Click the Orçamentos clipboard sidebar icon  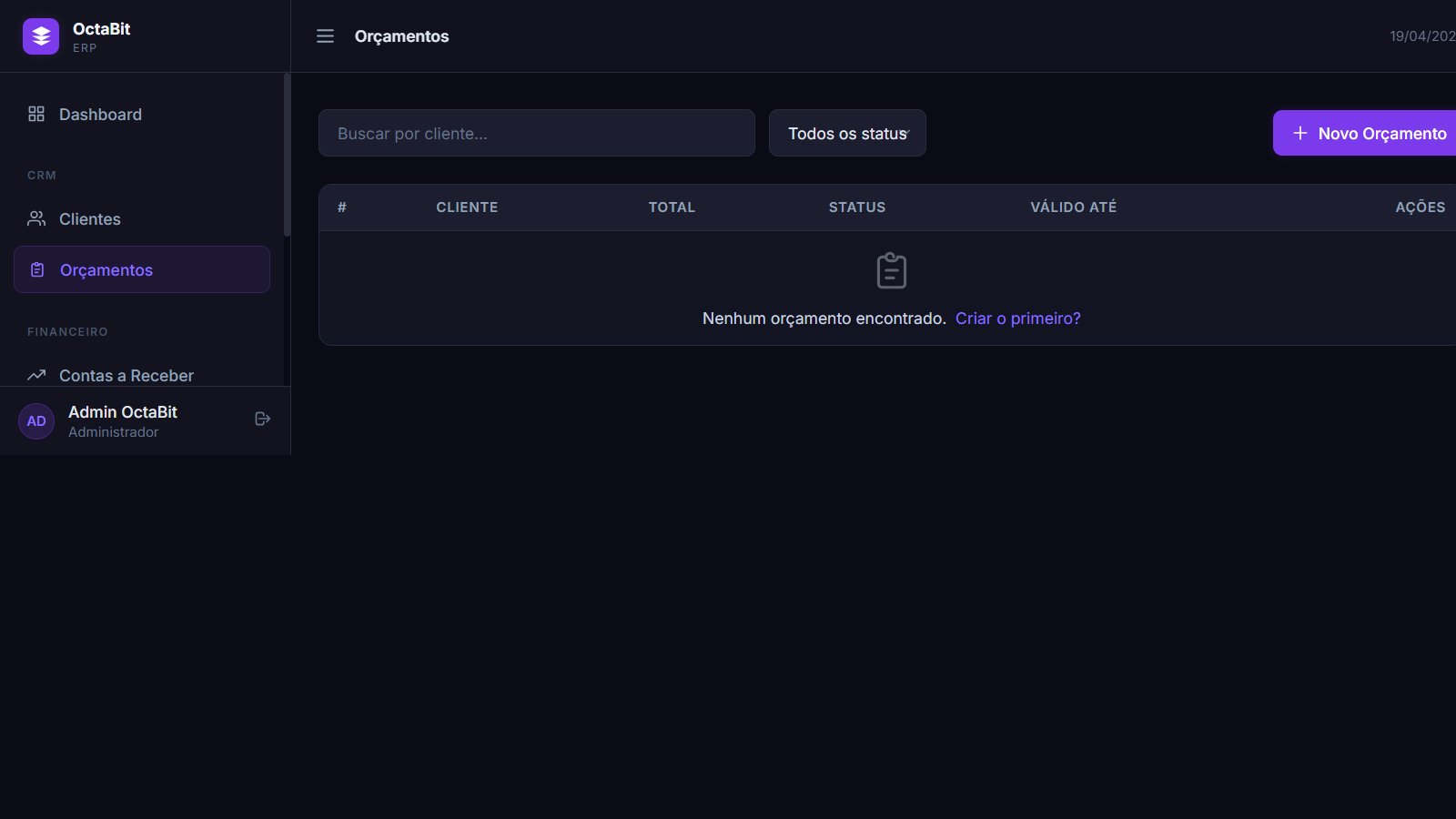click(x=37, y=269)
